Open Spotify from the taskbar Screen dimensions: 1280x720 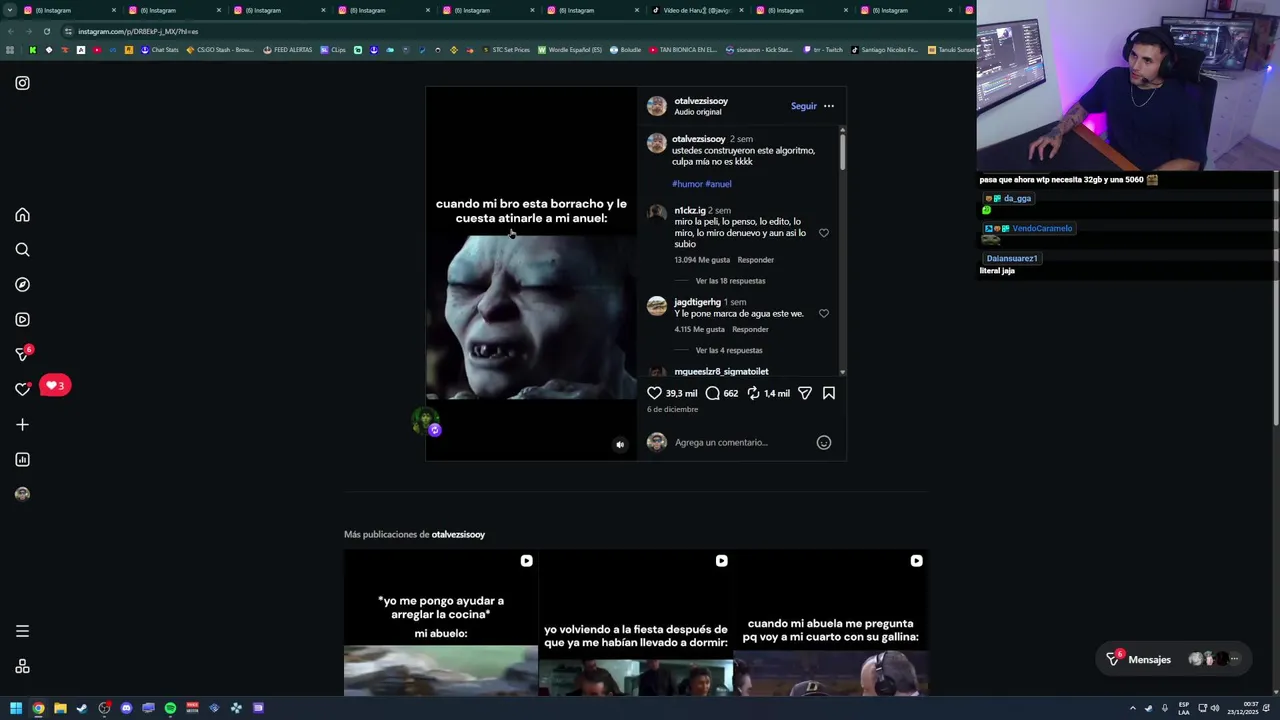tap(170, 708)
